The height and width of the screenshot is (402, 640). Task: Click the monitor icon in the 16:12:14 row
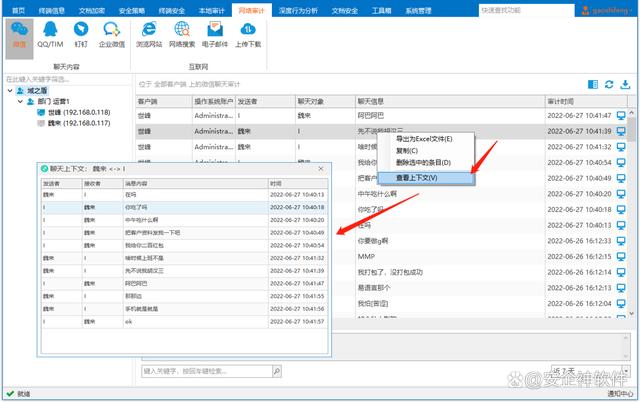tap(621, 272)
